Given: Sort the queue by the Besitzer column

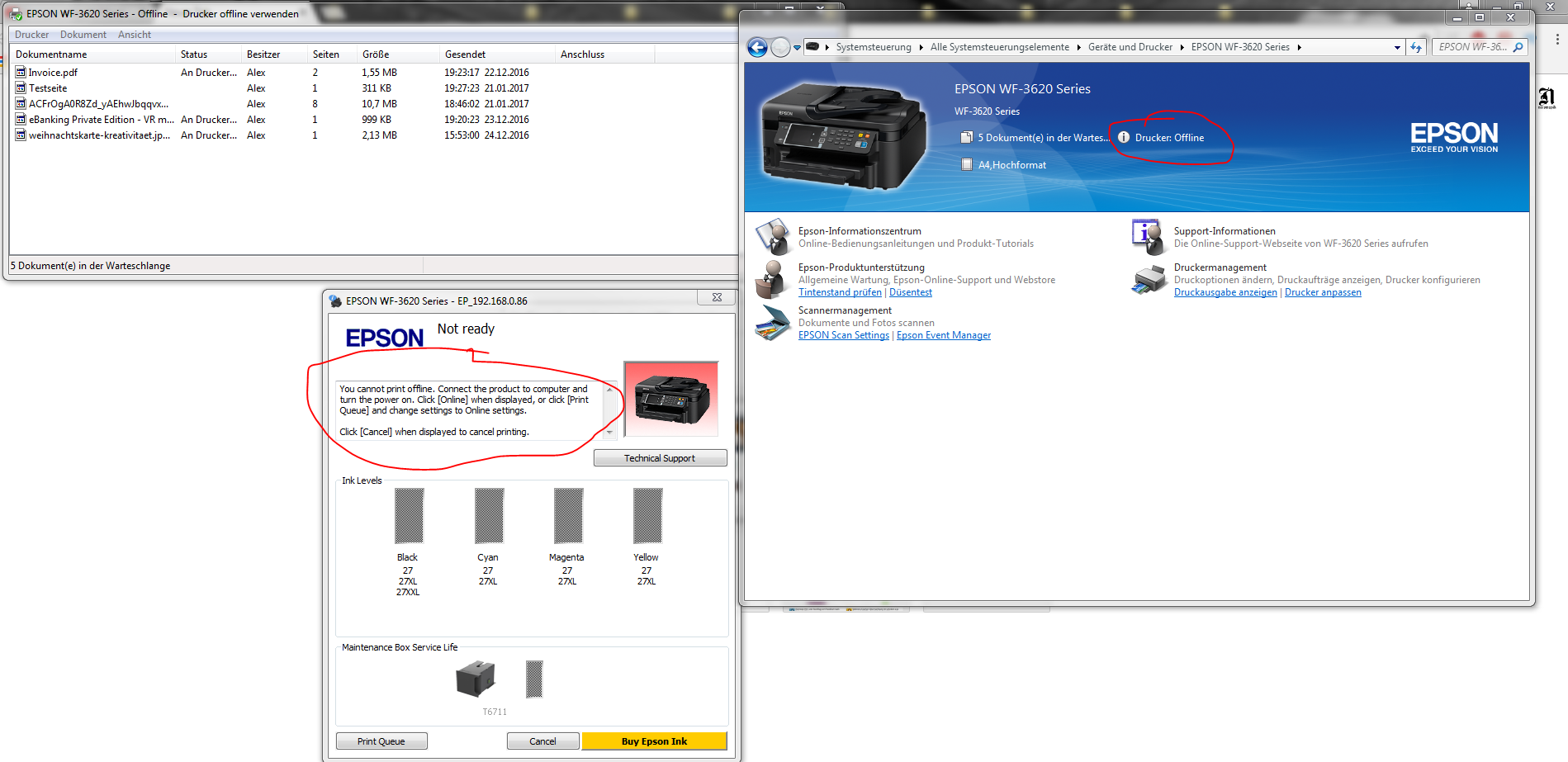Looking at the screenshot, I should click(274, 54).
